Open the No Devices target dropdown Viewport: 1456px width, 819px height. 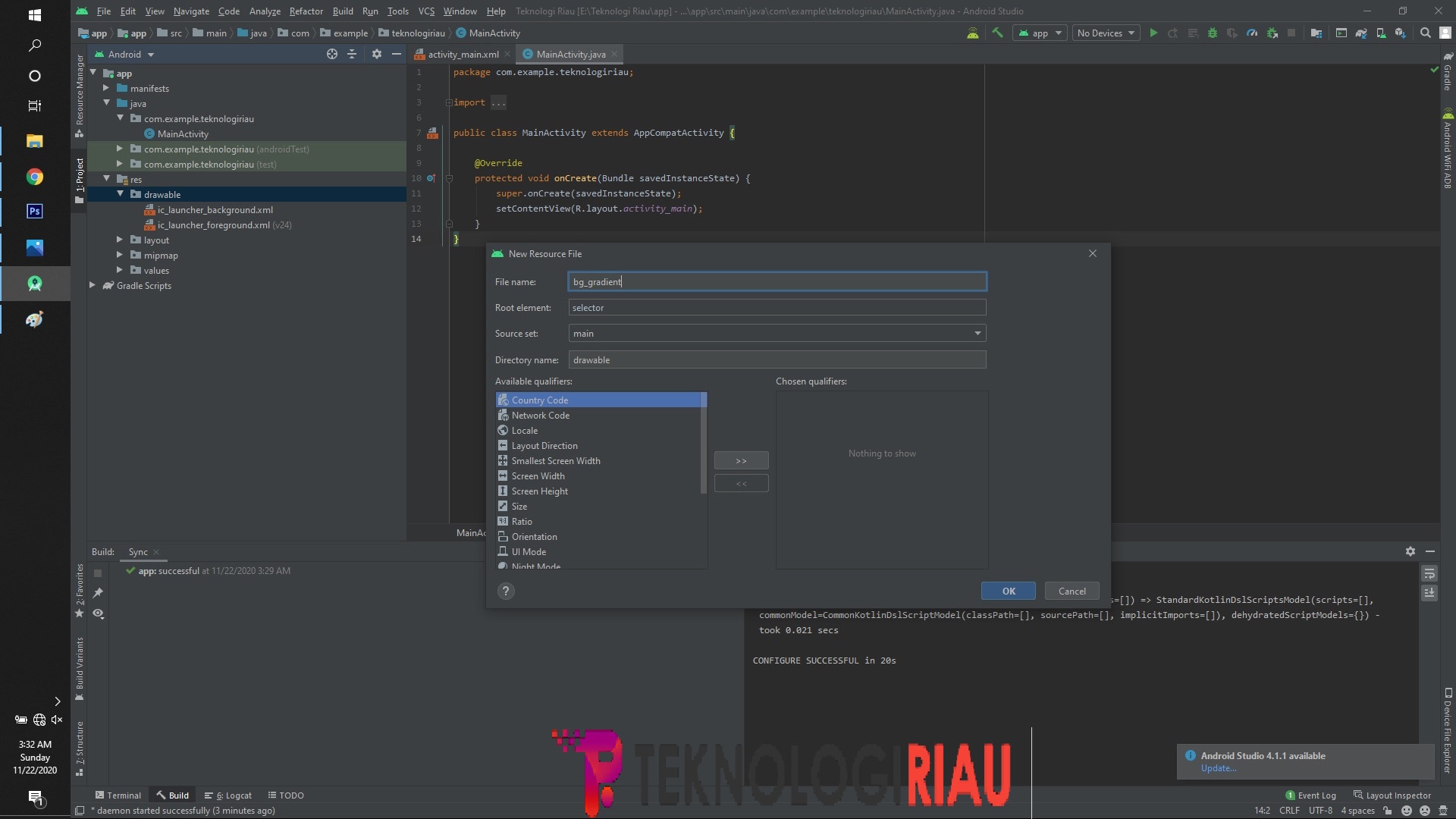click(x=1106, y=33)
